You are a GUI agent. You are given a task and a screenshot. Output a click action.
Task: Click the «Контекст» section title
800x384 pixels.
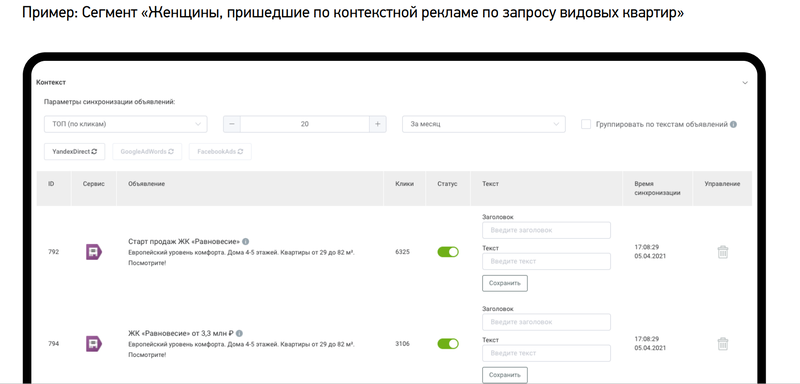click(x=51, y=83)
